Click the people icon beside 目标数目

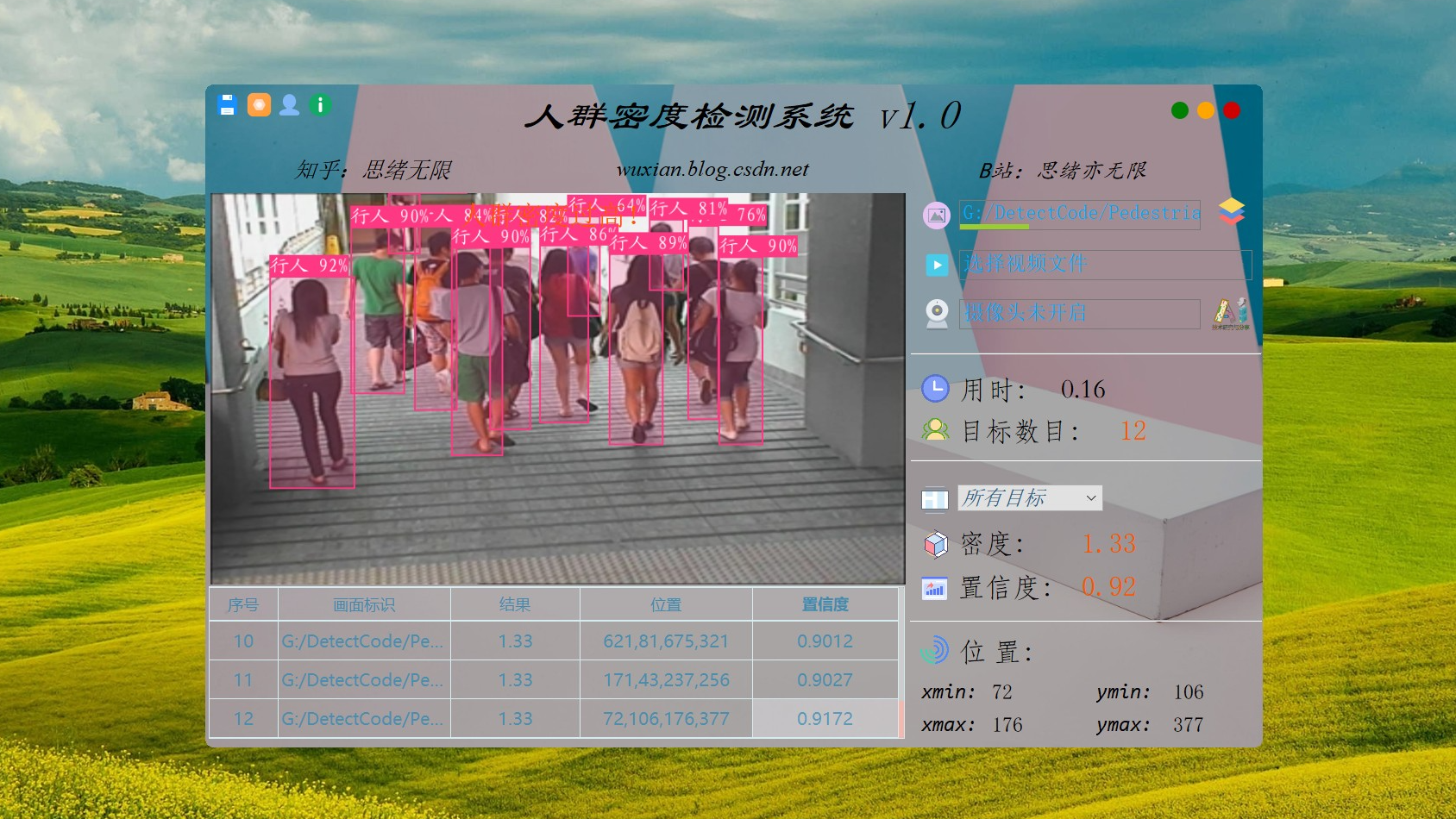935,430
